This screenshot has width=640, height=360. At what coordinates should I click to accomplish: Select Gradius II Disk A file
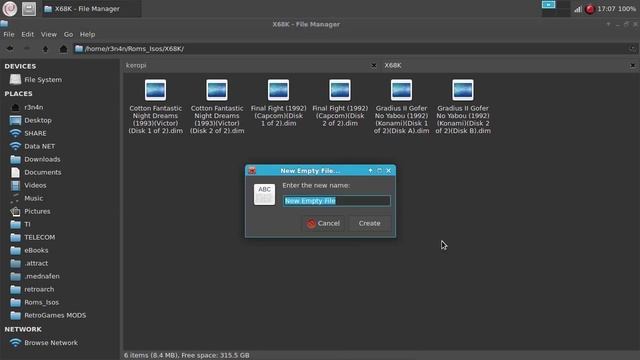(402, 107)
